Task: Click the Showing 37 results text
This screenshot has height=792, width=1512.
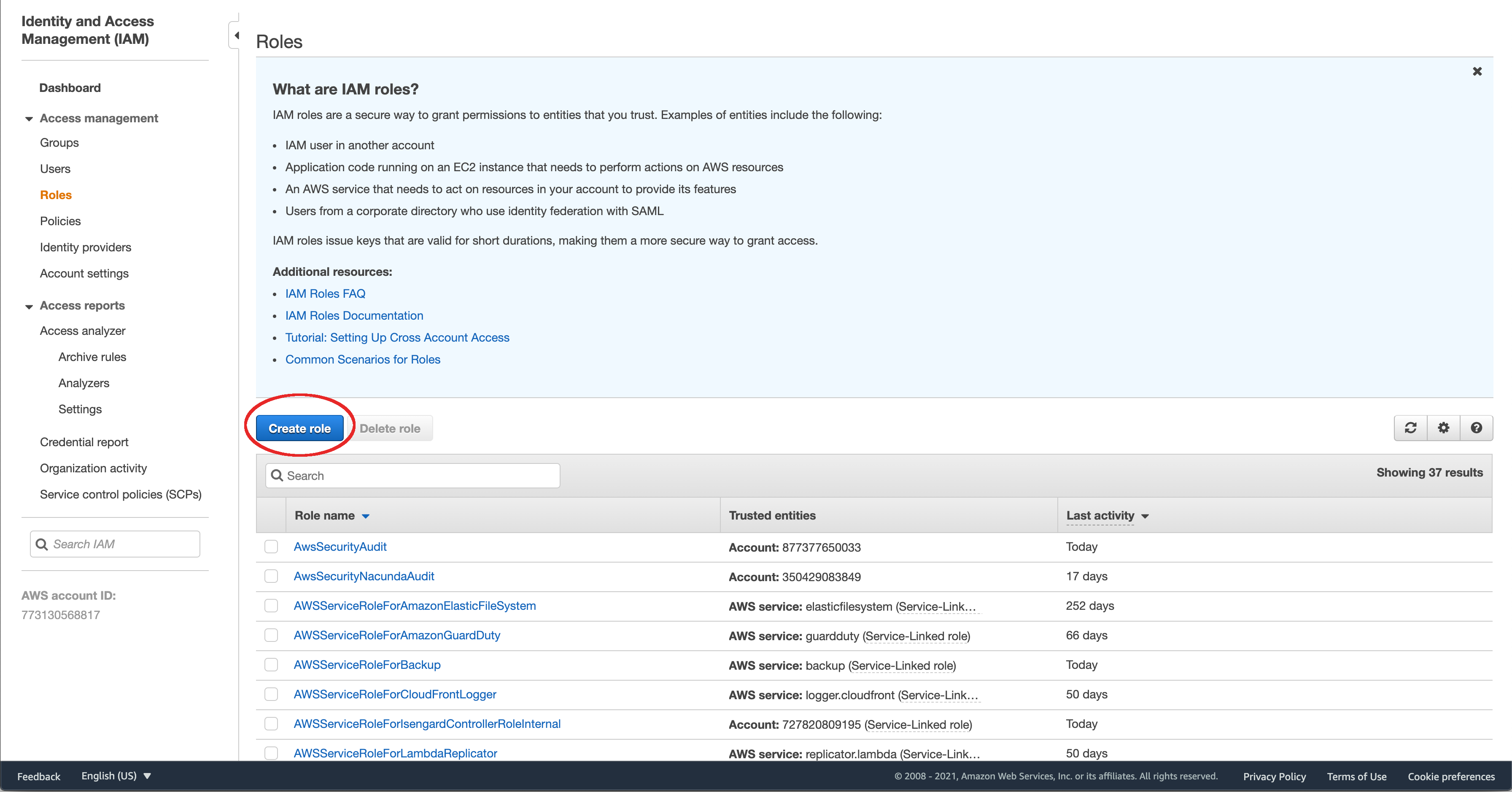Action: pyautogui.click(x=1429, y=473)
